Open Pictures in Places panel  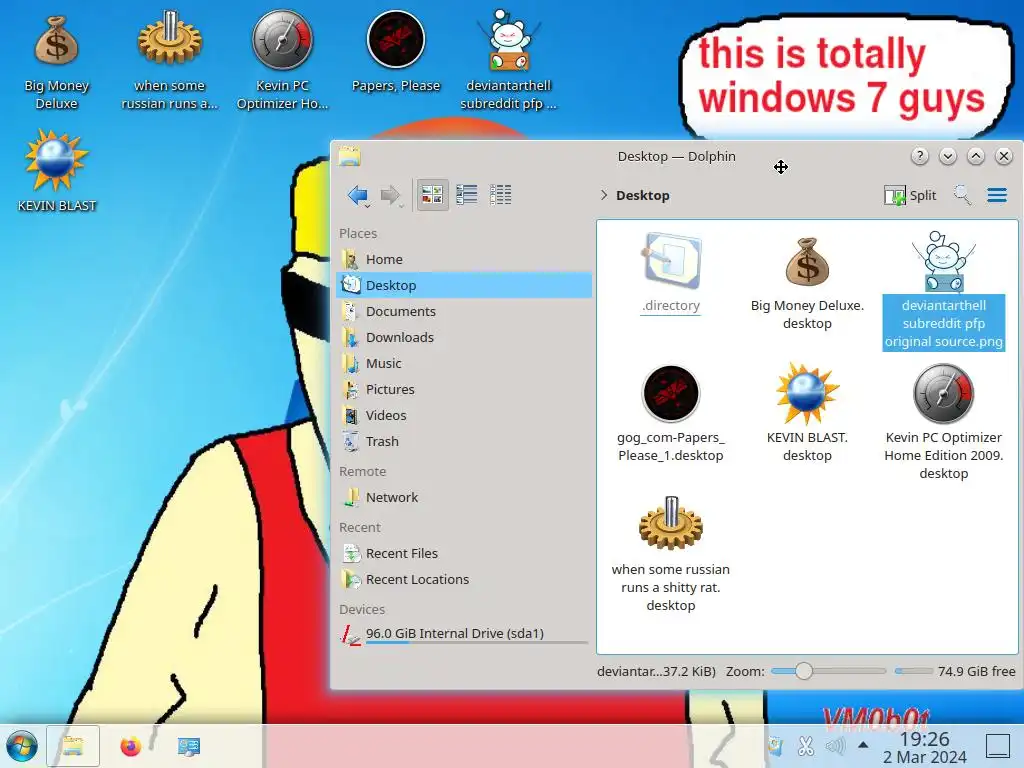tap(464, 389)
